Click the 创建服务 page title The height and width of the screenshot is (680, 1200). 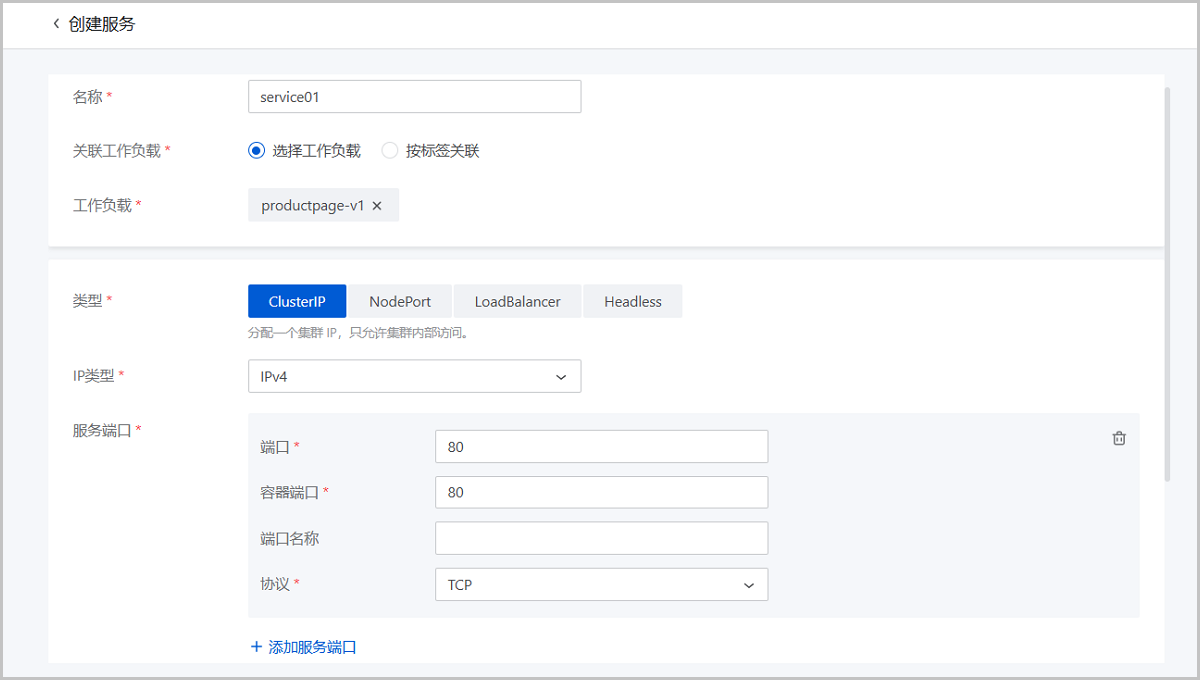(x=102, y=24)
